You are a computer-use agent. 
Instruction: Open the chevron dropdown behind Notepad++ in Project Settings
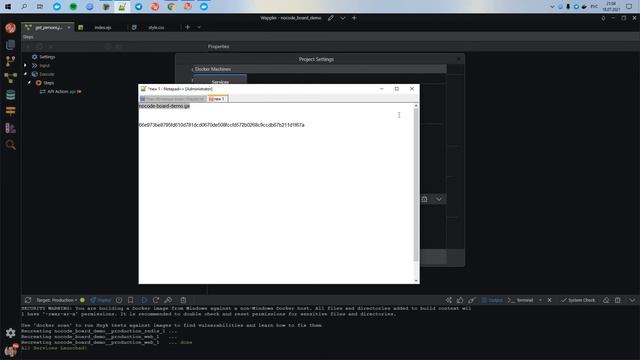[439, 199]
